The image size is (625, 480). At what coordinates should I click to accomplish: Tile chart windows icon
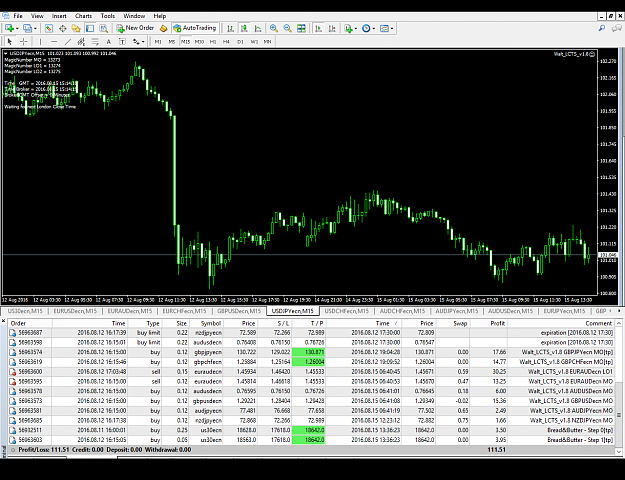(301, 28)
